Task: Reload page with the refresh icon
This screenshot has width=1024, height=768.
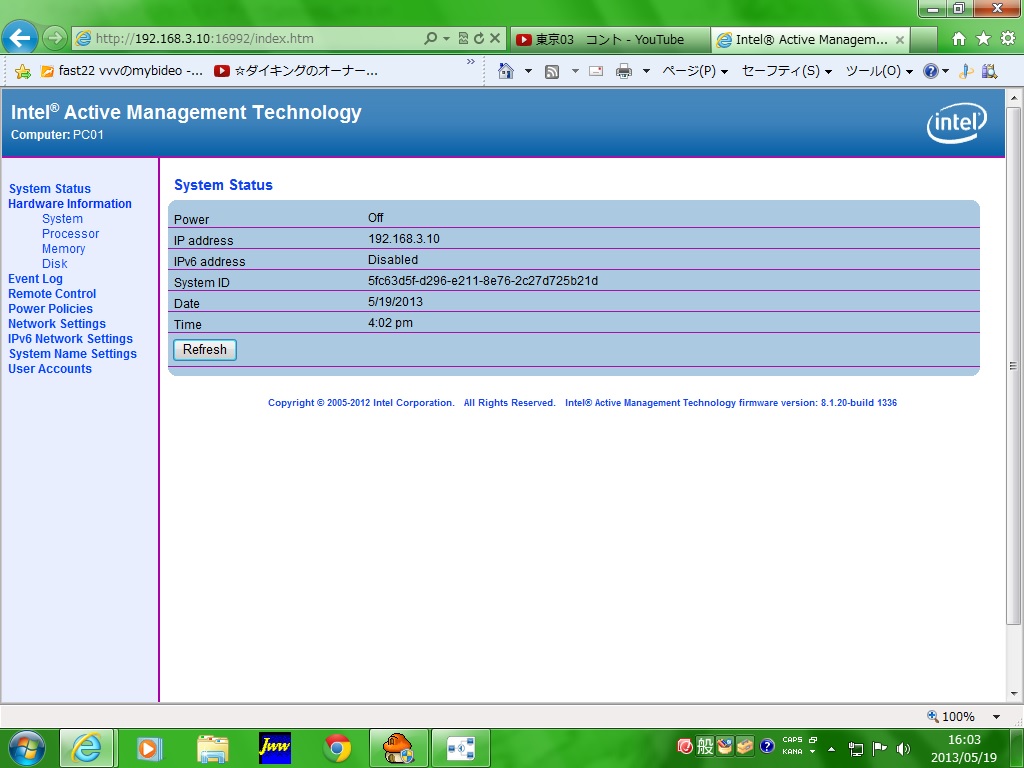Action: tap(479, 39)
